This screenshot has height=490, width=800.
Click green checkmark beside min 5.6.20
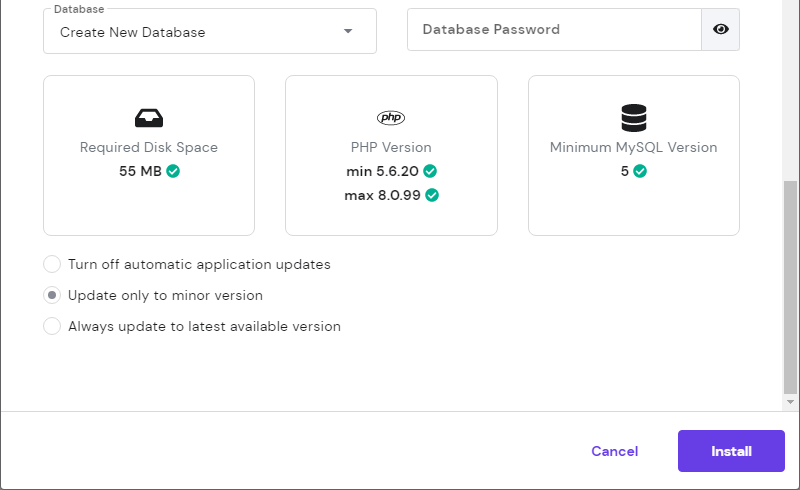click(430, 171)
